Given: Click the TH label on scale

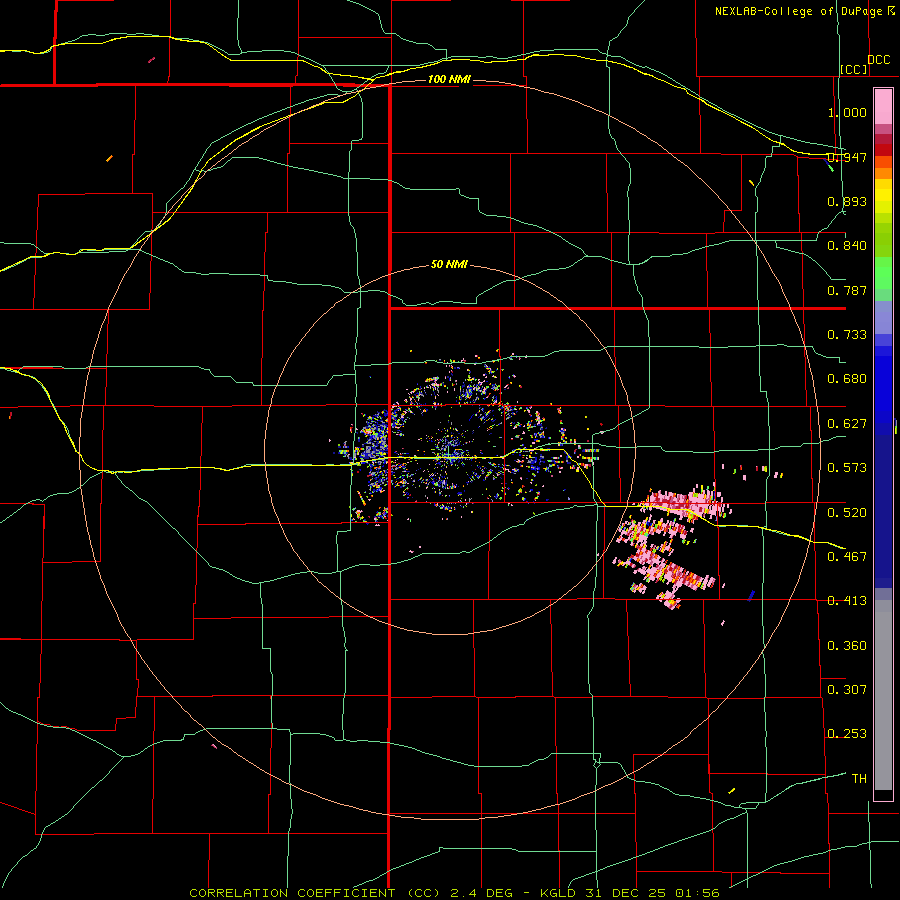Looking at the screenshot, I should pos(859,779).
